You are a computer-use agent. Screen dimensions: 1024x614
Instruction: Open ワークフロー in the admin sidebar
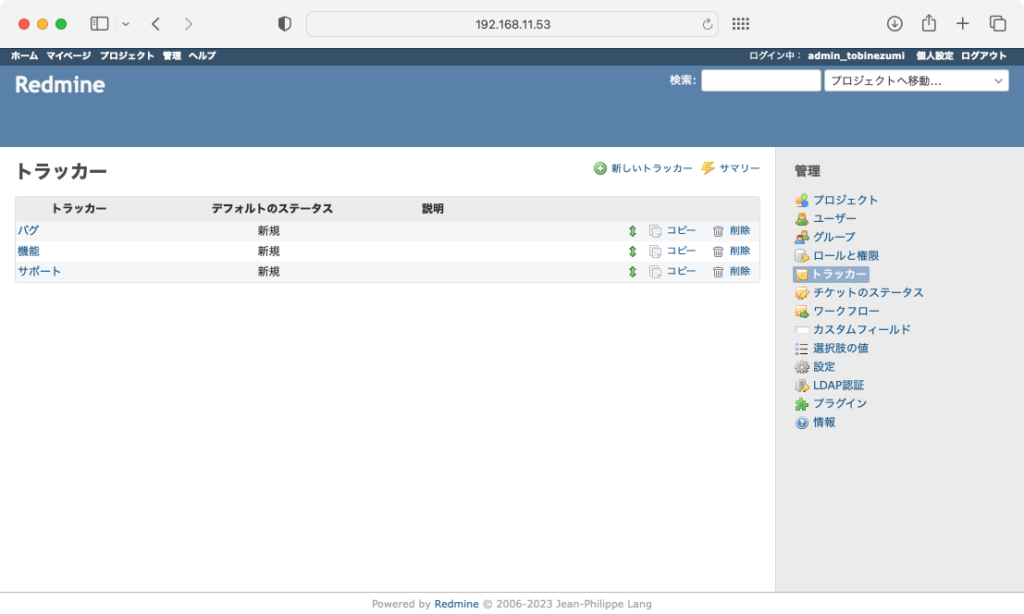click(846, 311)
